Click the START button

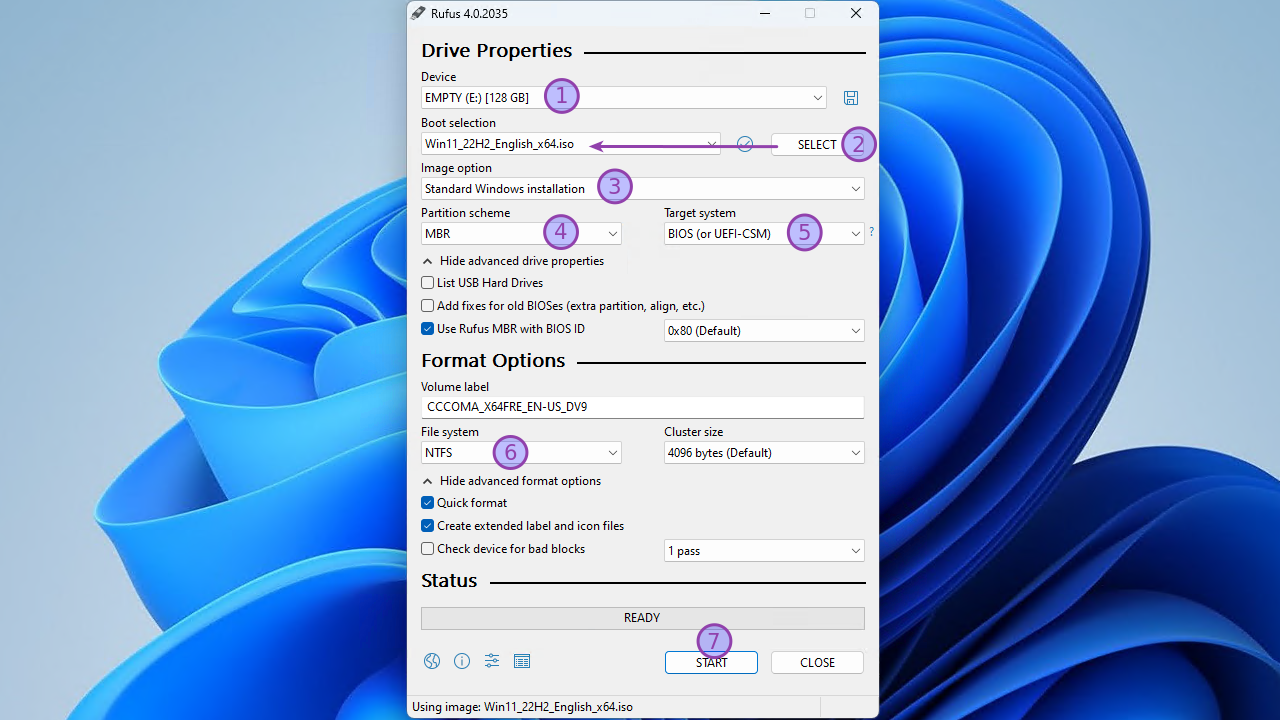tap(711, 663)
